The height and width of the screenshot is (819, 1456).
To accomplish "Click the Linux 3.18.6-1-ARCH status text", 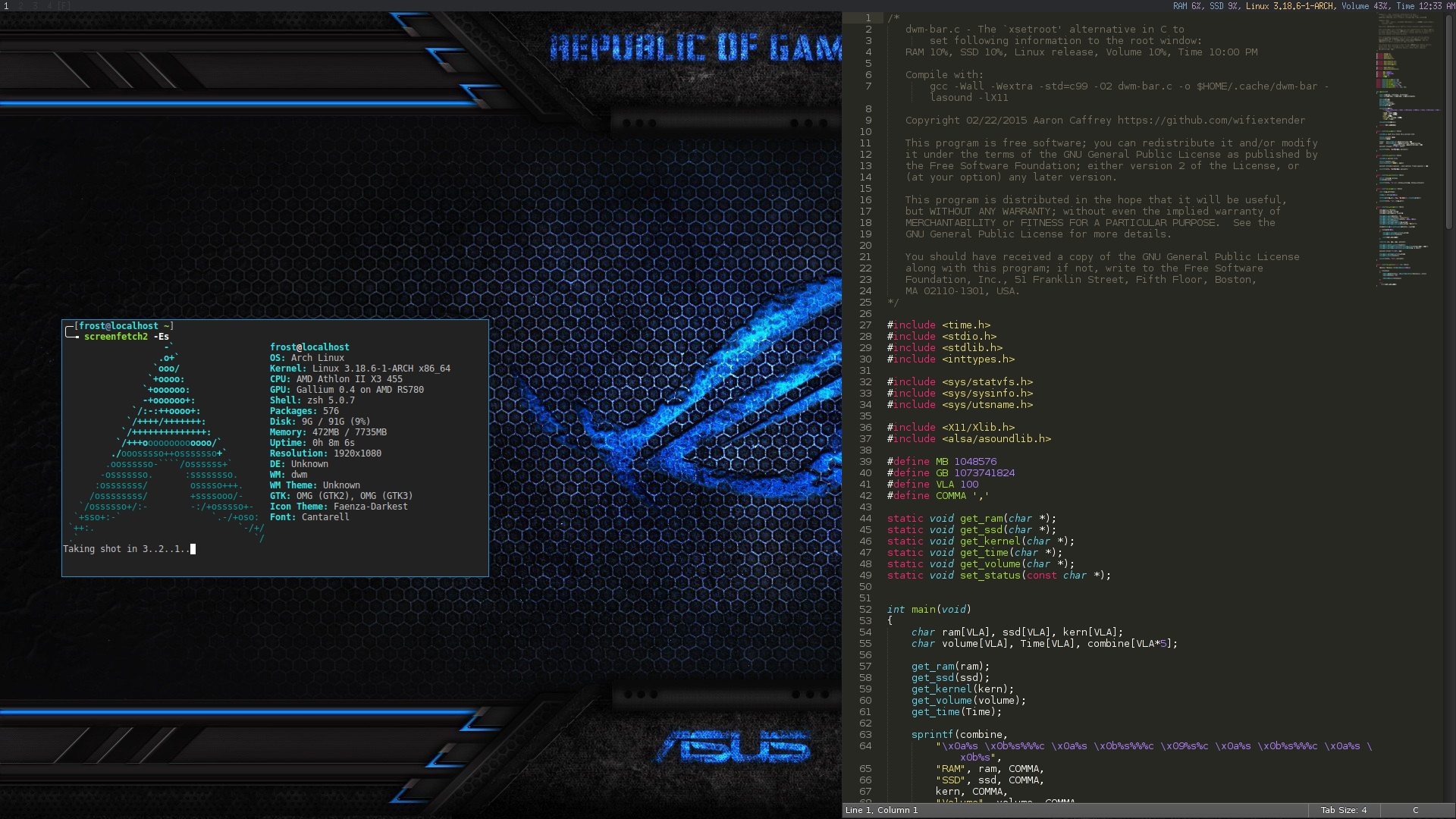I will [1289, 5].
